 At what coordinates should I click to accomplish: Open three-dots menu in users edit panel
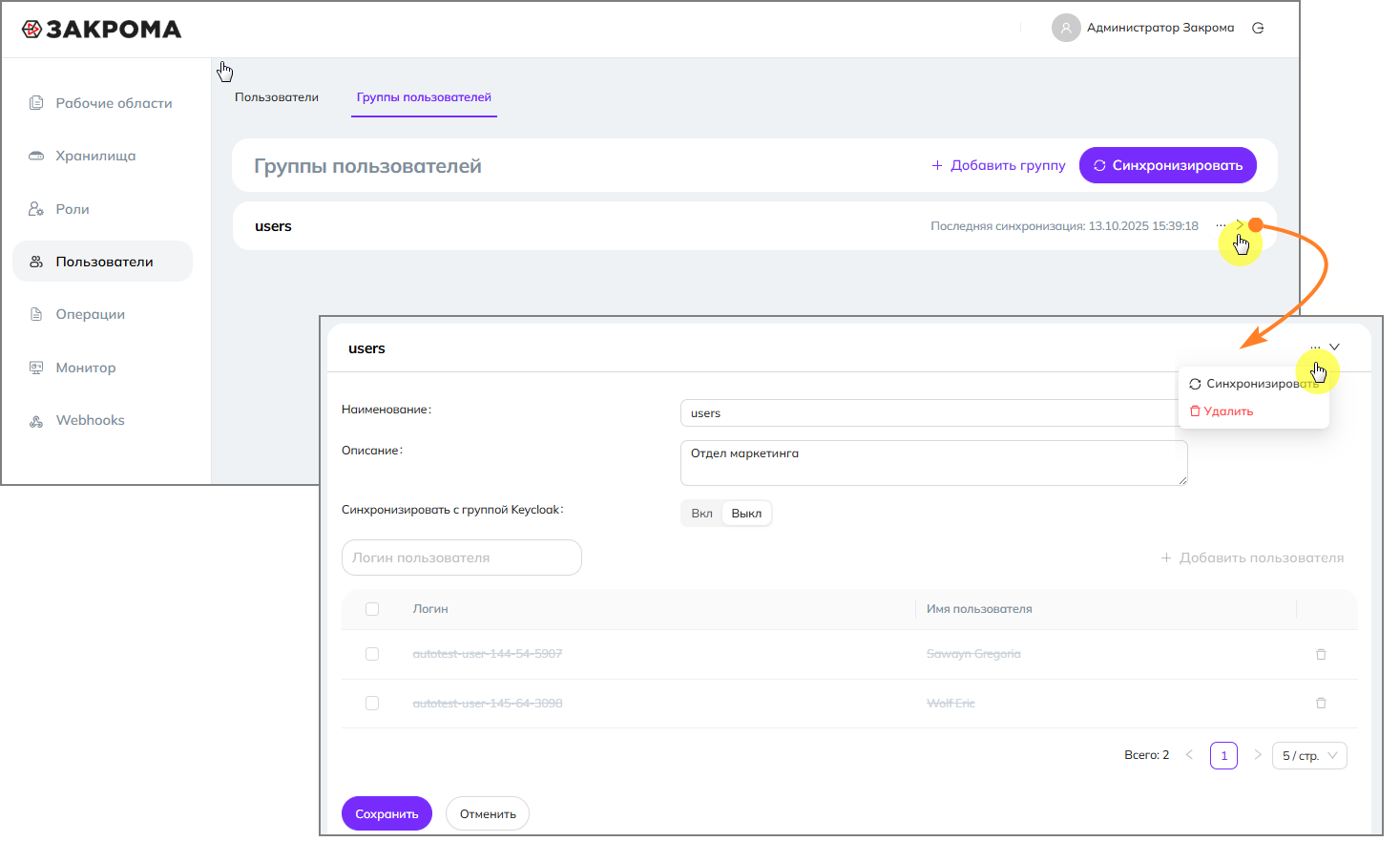(x=1315, y=347)
